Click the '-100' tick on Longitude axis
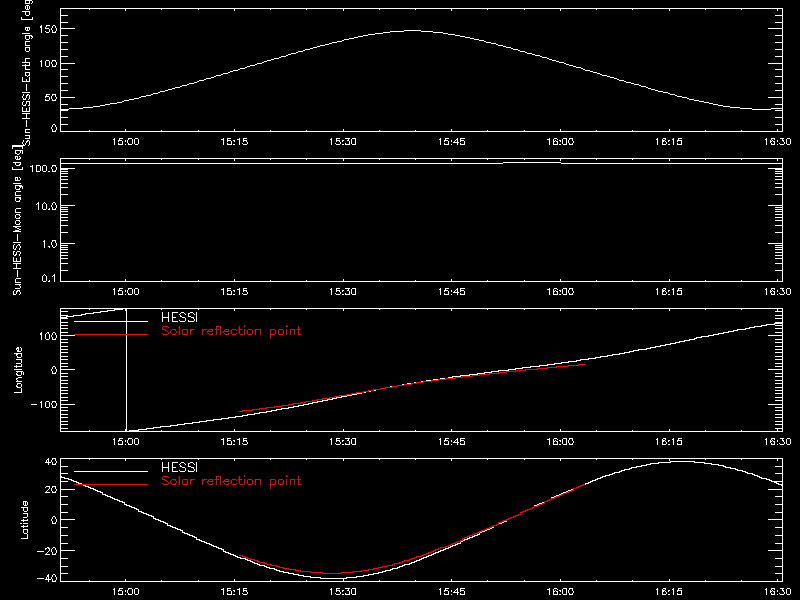Image resolution: width=800 pixels, height=600 pixels. pos(44,404)
